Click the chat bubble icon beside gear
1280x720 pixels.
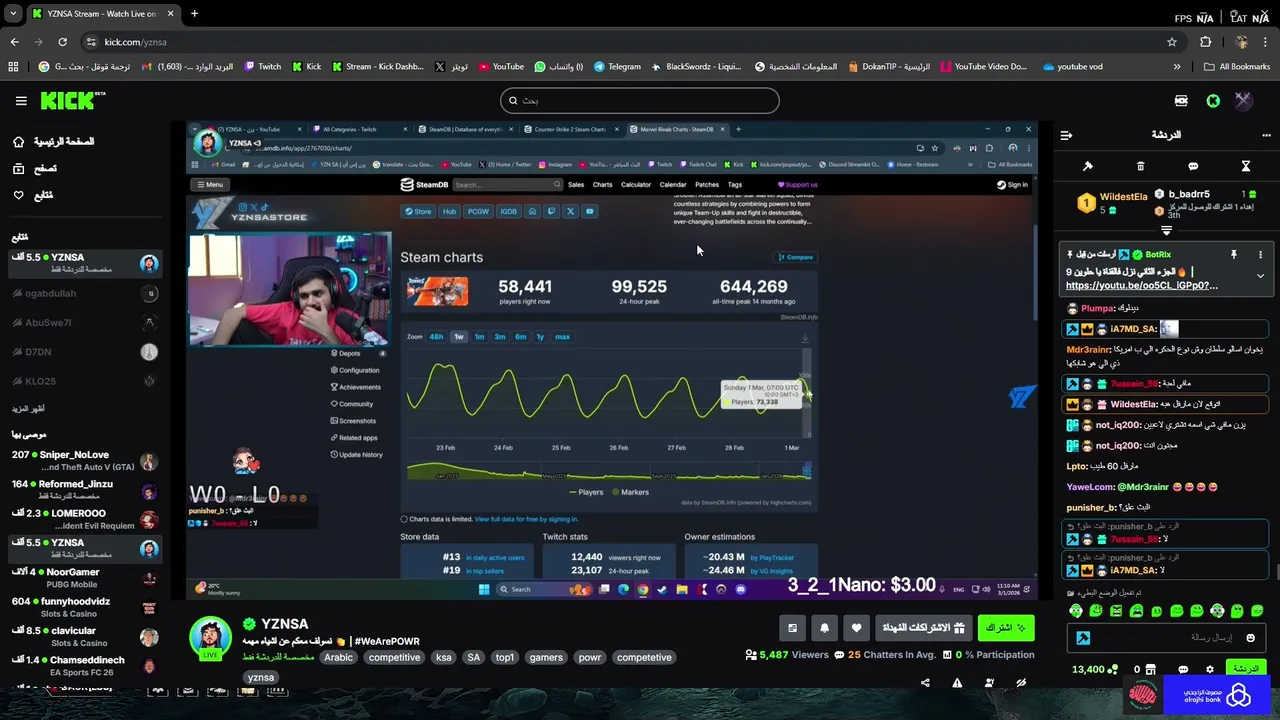(x=1183, y=669)
